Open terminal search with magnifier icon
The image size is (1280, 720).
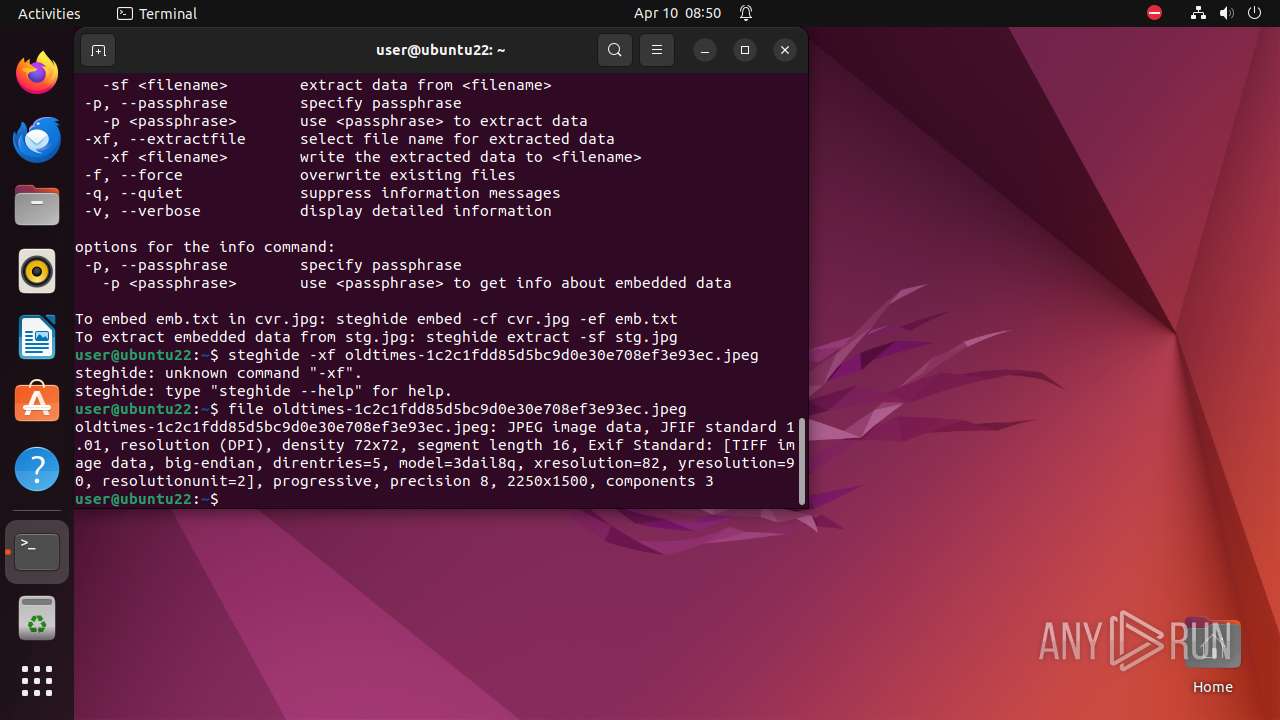[615, 50]
